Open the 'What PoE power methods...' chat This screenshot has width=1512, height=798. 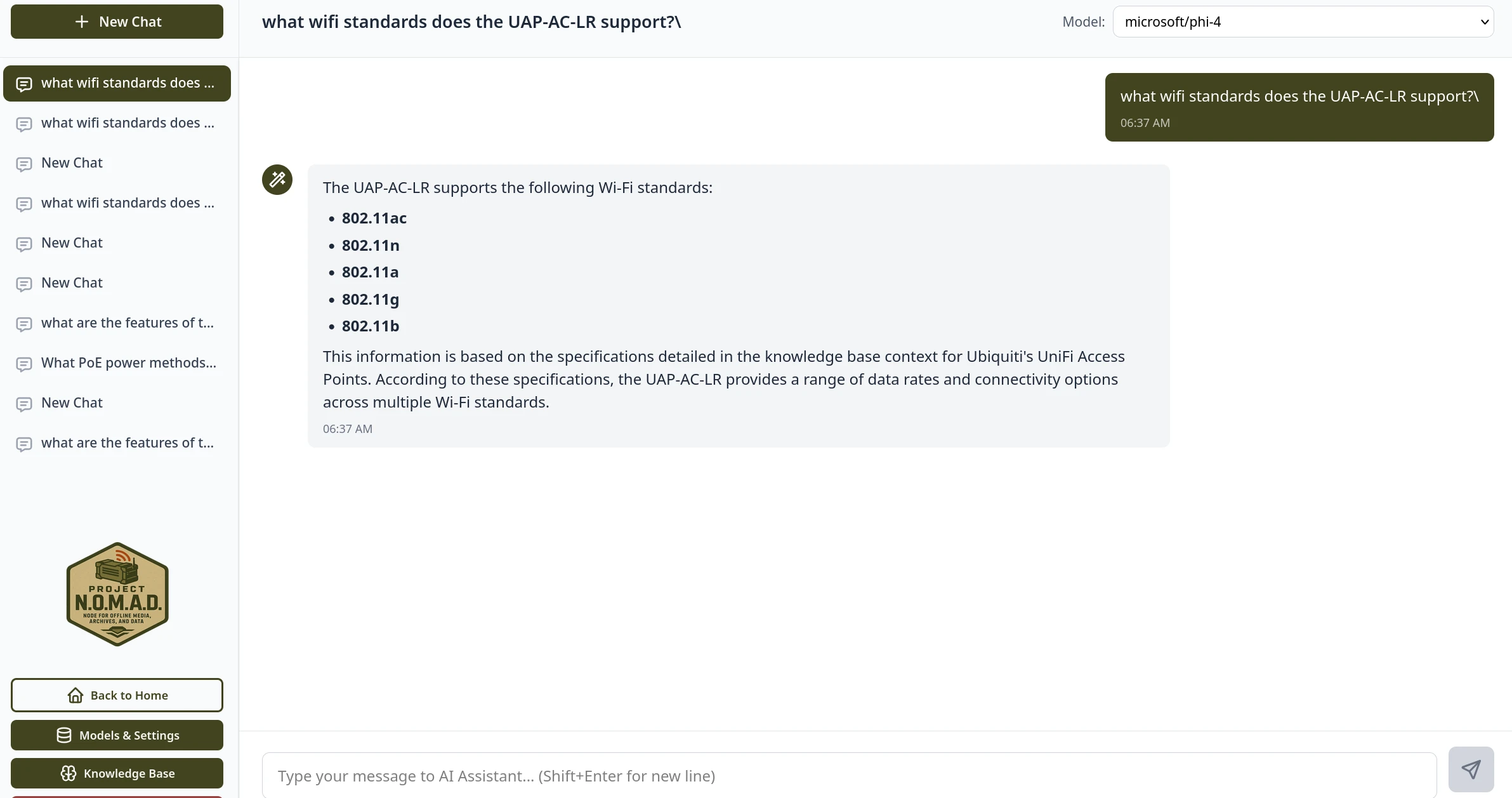point(128,363)
